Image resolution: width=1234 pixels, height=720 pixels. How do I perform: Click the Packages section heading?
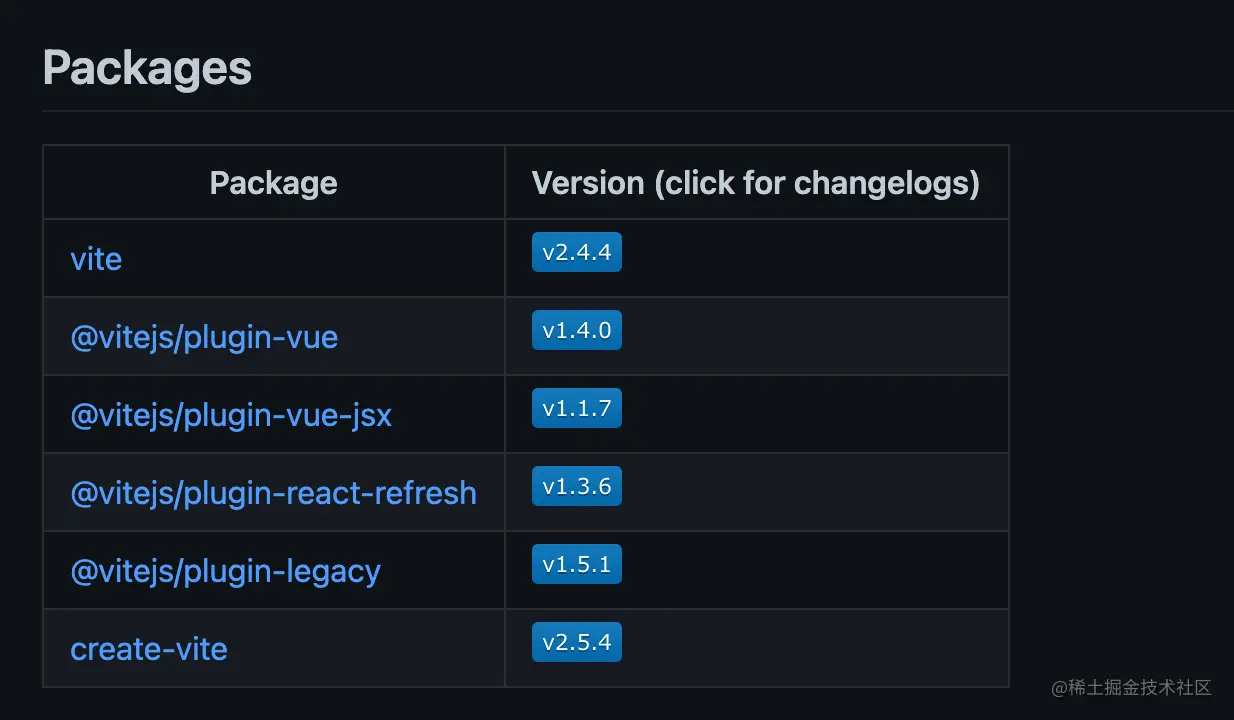click(x=147, y=68)
